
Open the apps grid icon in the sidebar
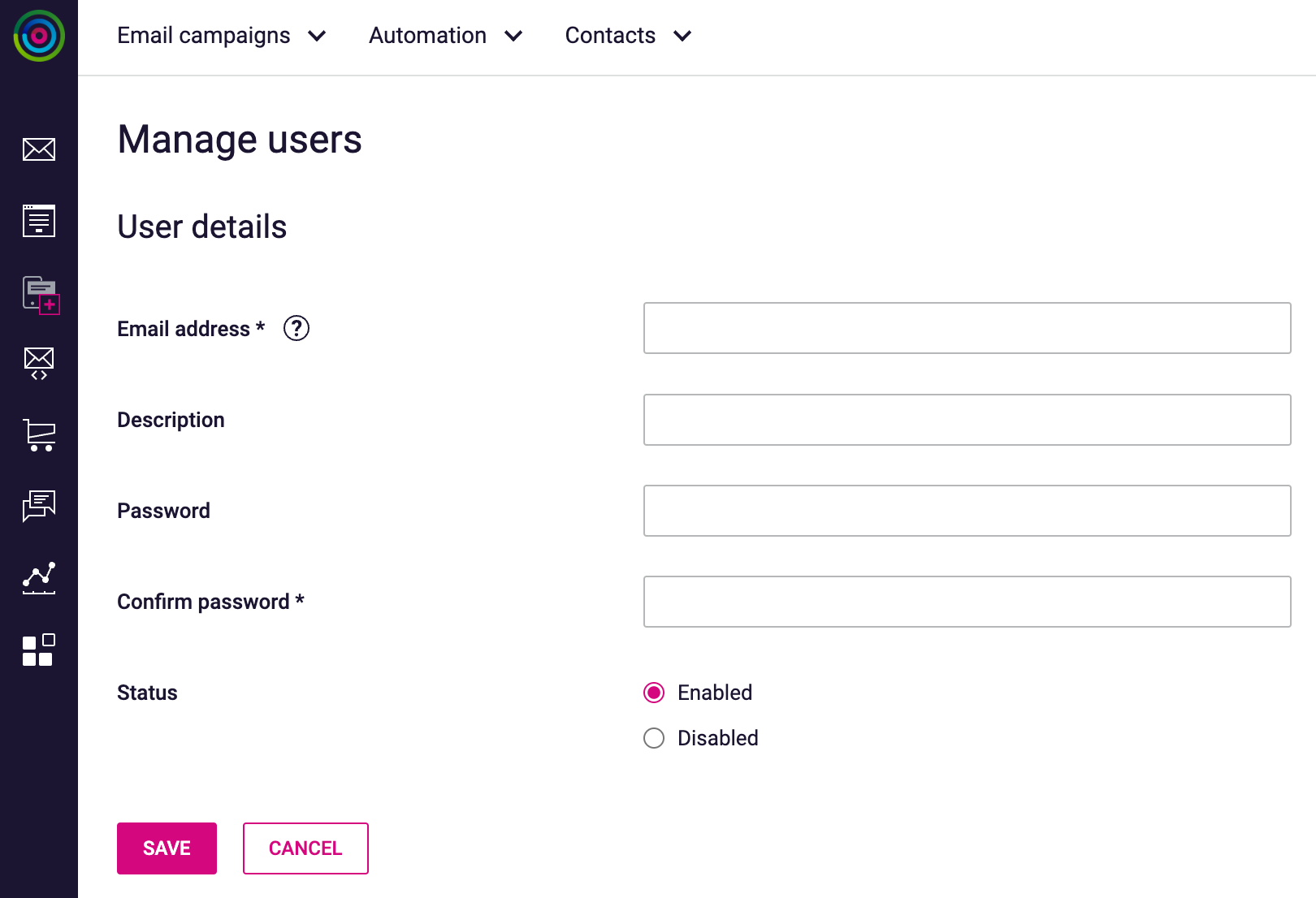39,650
